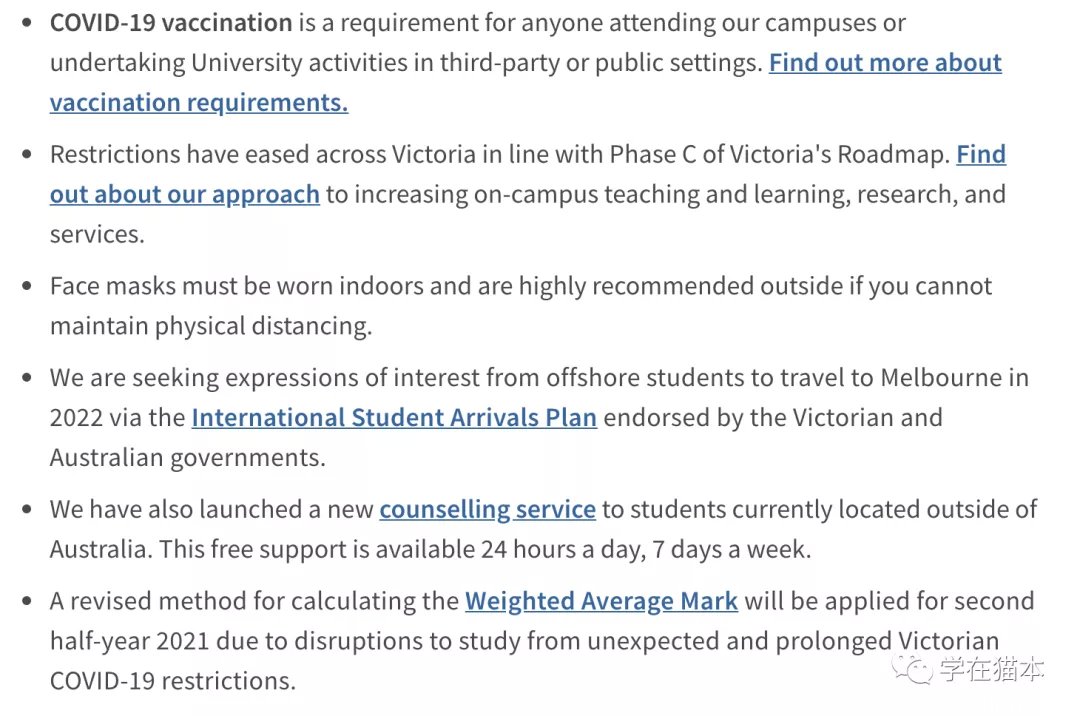This screenshot has height=716, width=1080.
Task: Click the bullet before 'We have also launched'
Action: click(x=27, y=509)
